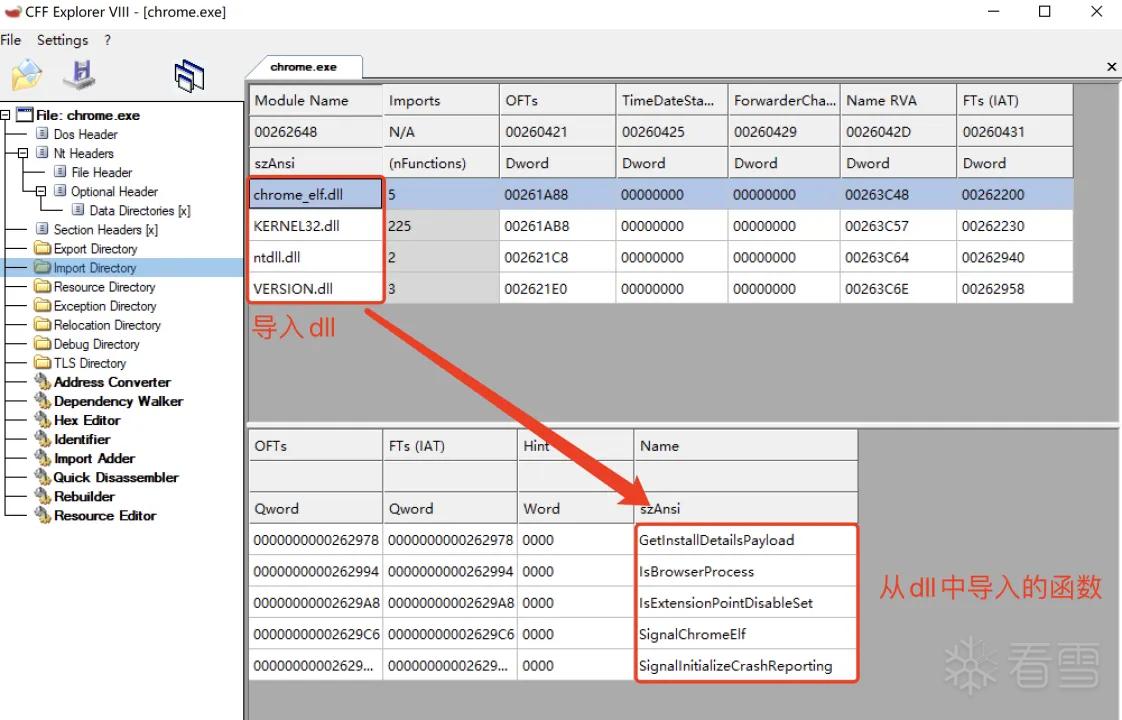Open the Resource Editor tool

104,515
